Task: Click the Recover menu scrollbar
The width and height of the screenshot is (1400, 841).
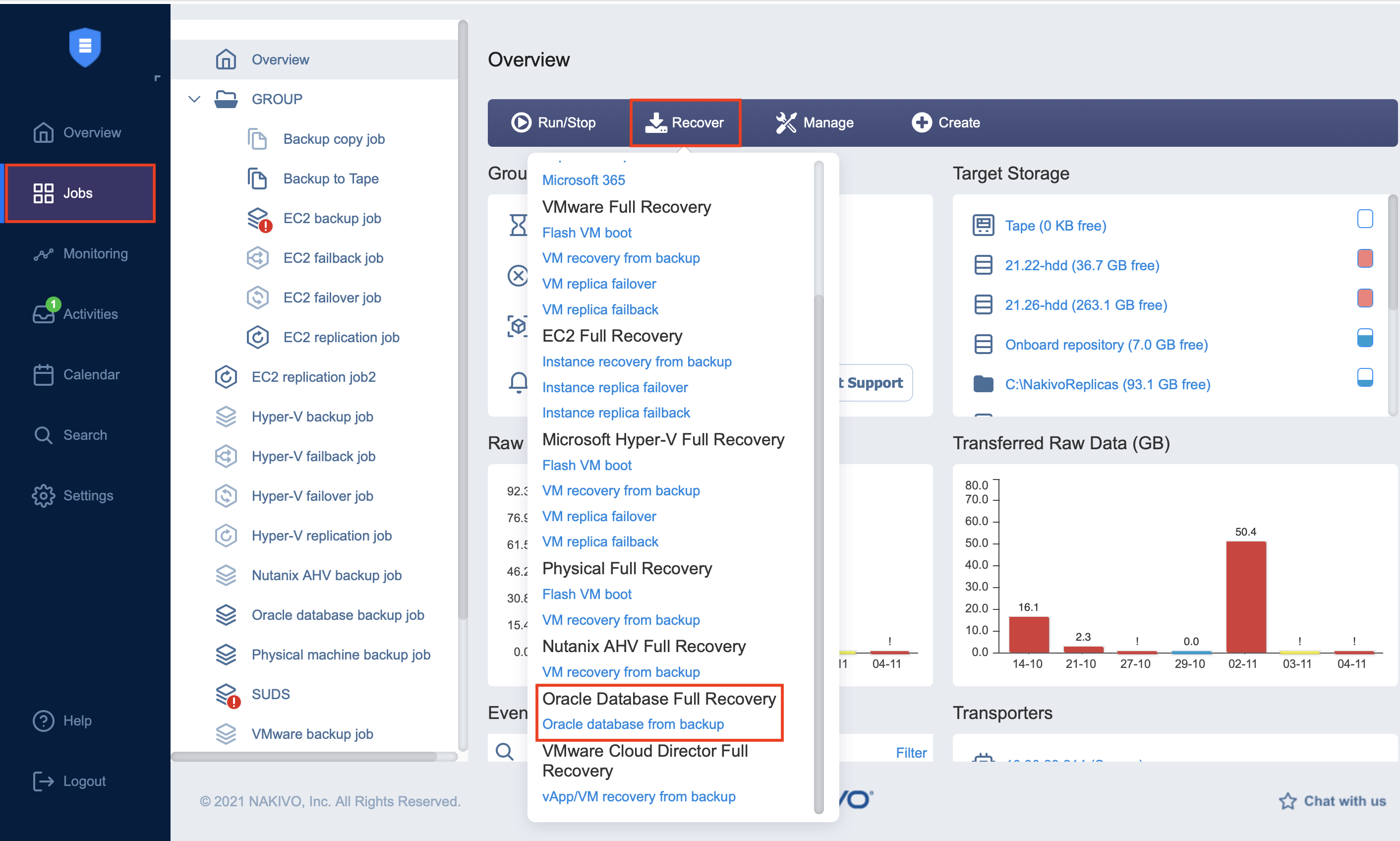Action: [818, 554]
